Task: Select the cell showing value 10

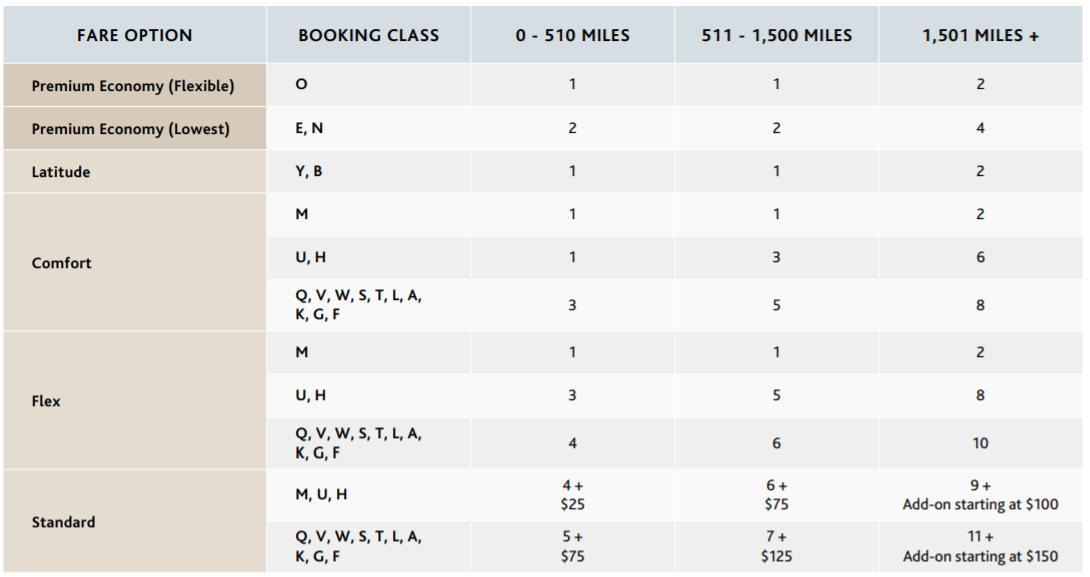Action: (980, 443)
